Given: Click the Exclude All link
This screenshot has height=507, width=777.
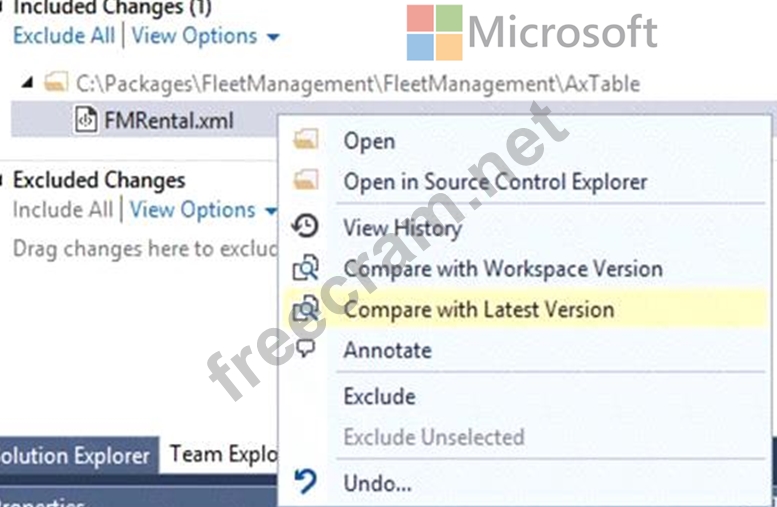Looking at the screenshot, I should (x=64, y=36).
